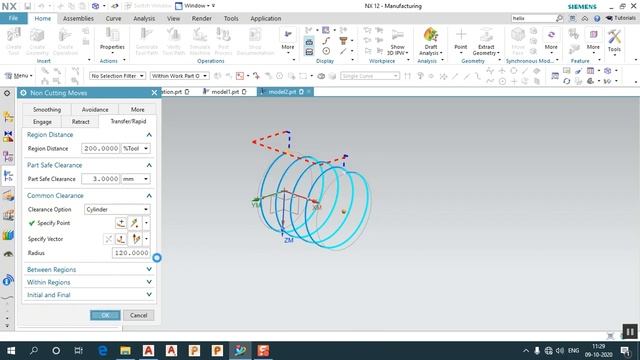This screenshot has height=360, width=640.
Task: Open Specify Vector options dropdown arrow
Action: tap(146, 239)
